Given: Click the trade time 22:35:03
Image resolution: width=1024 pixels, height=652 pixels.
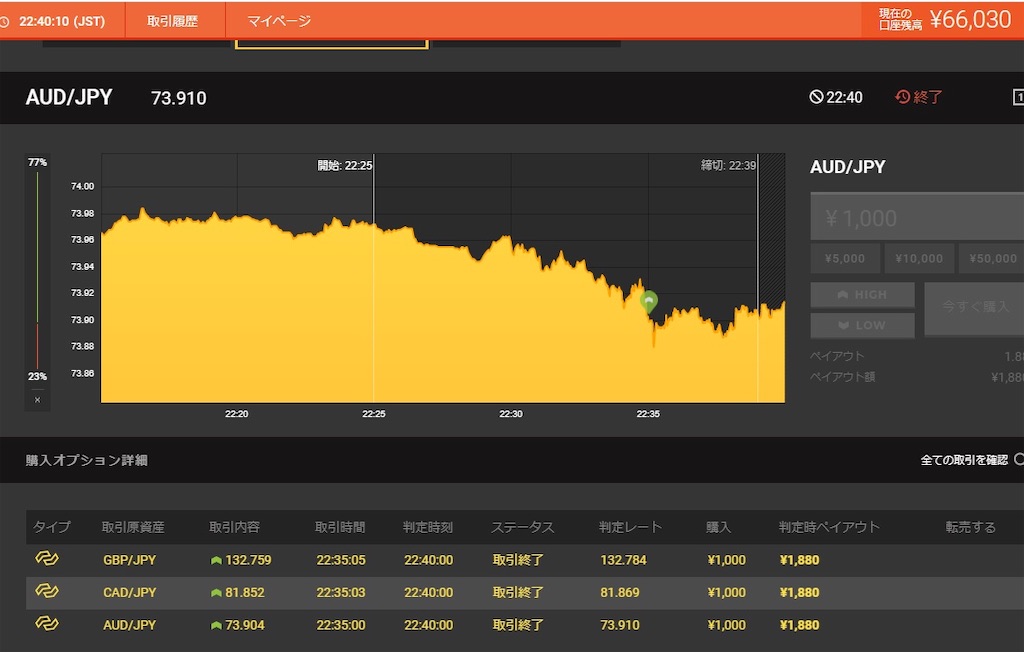Looking at the screenshot, I should (x=341, y=593).
